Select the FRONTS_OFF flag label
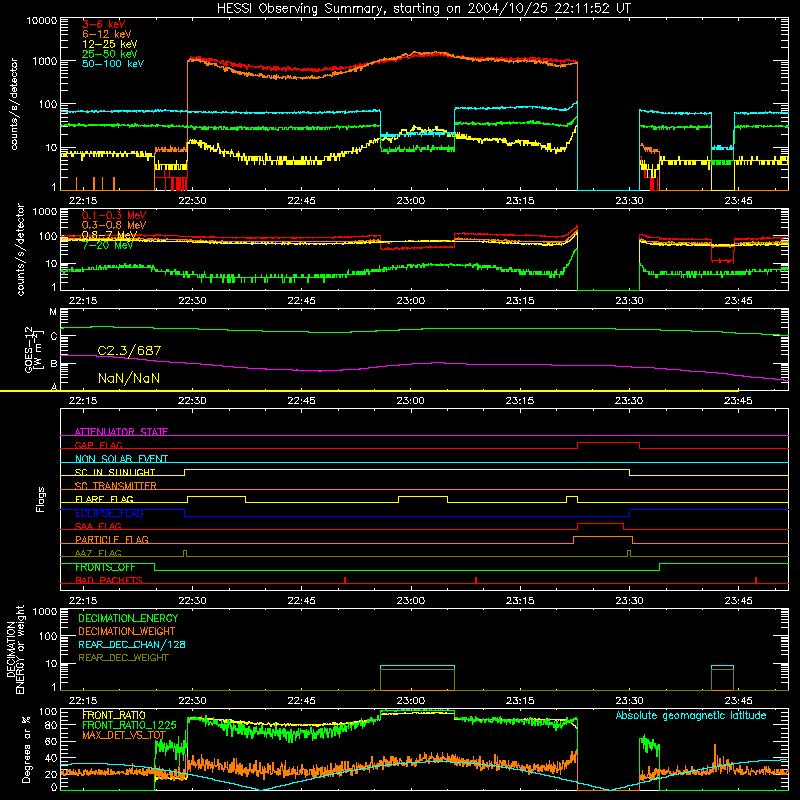This screenshot has width=800, height=800. pos(105,567)
